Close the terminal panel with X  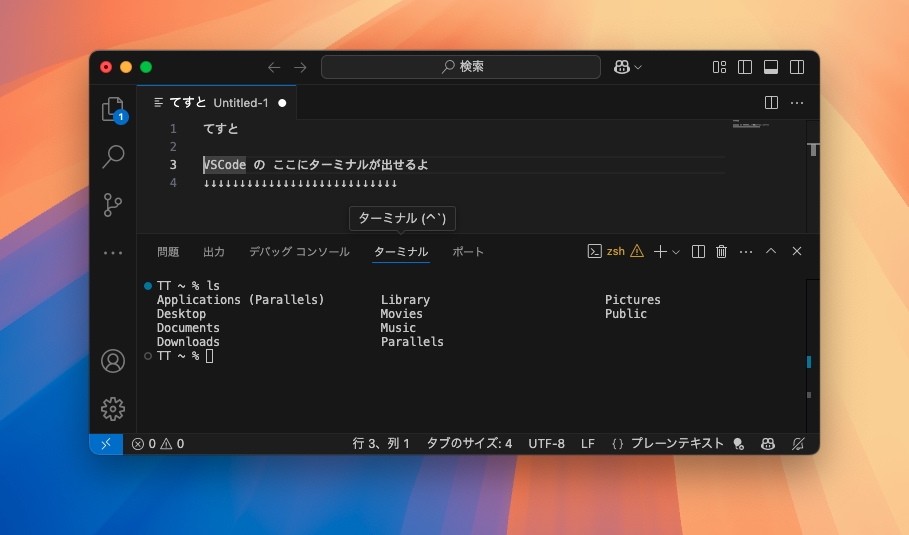tap(797, 251)
